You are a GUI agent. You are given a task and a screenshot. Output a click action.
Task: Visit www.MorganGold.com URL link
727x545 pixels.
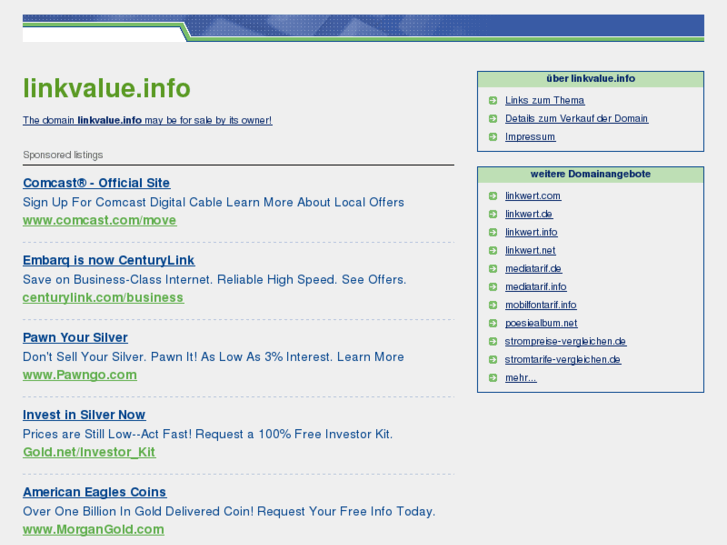pos(93,529)
